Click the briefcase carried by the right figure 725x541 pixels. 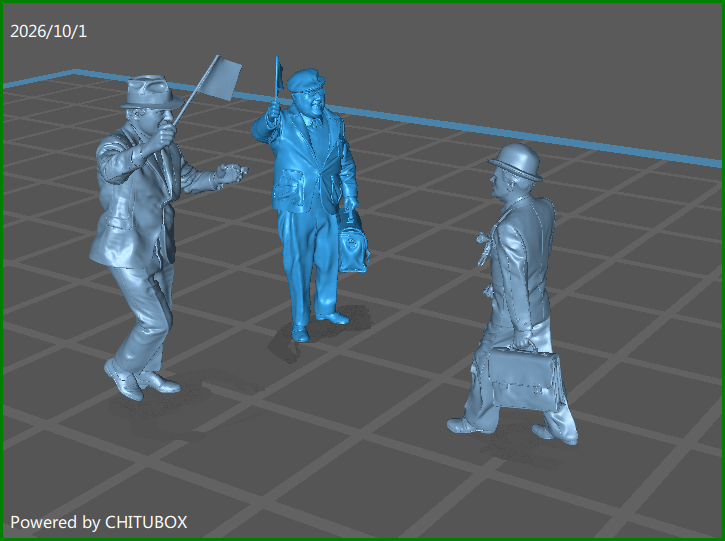tap(526, 379)
